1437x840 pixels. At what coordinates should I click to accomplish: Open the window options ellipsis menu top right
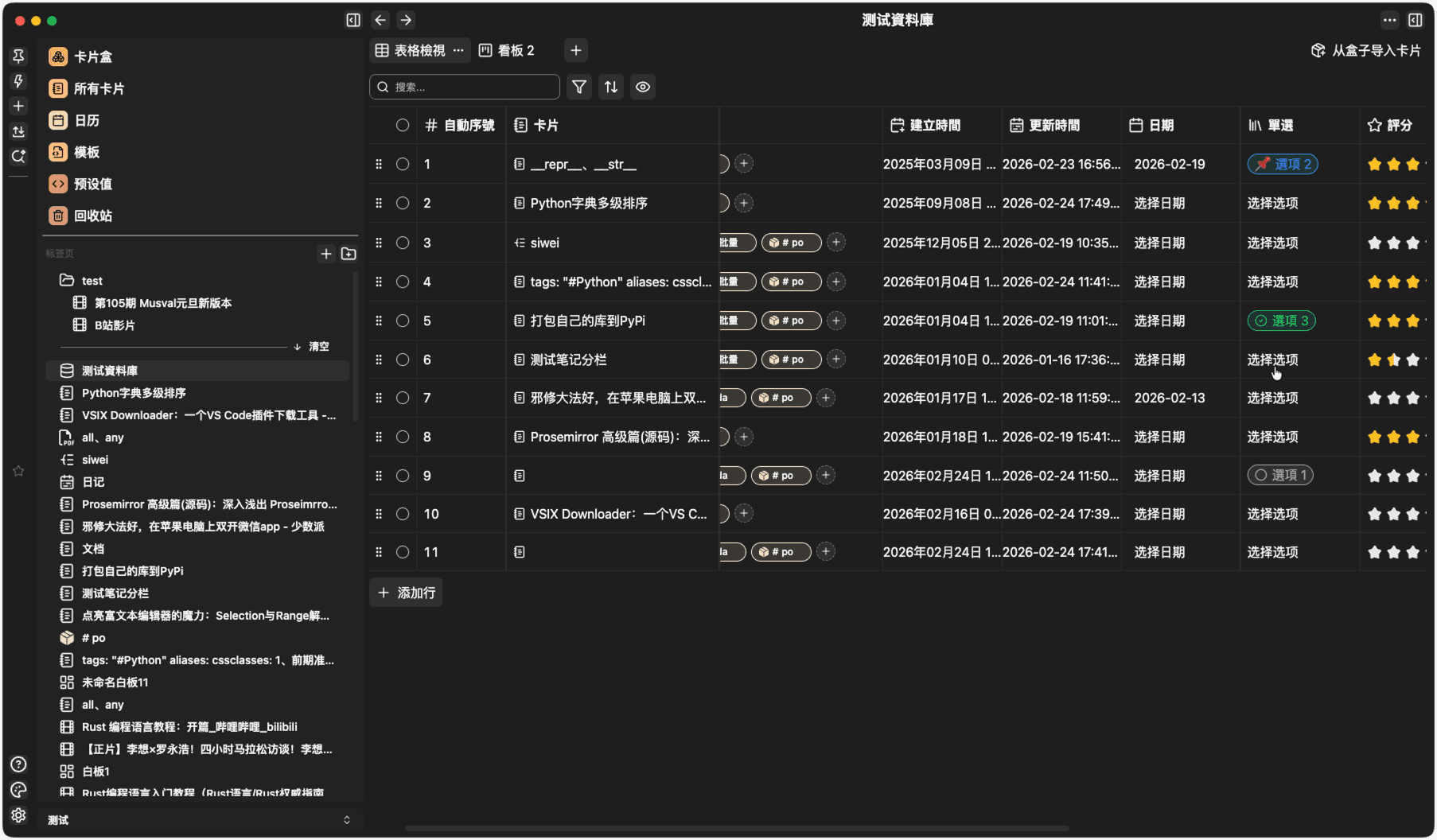1390,20
